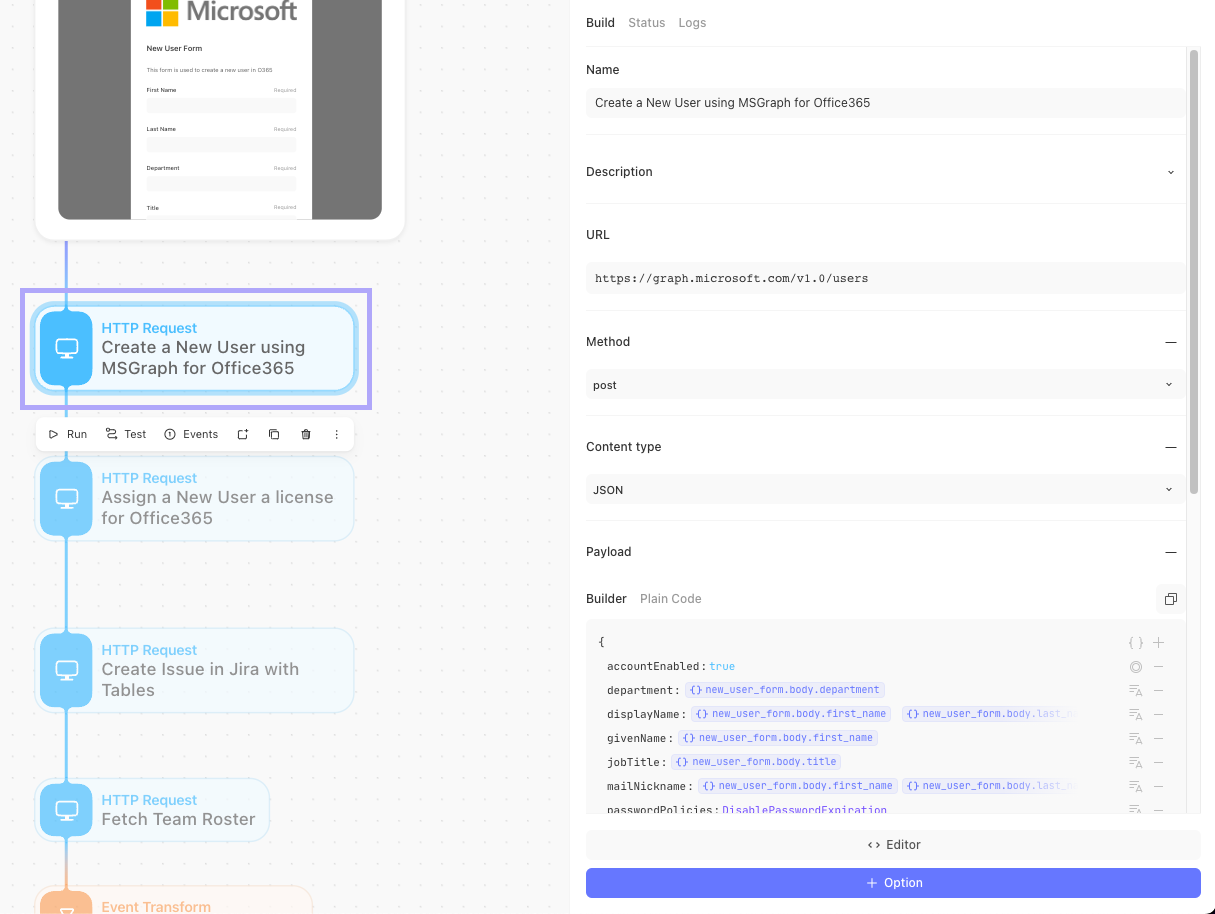Image resolution: width=1215 pixels, height=914 pixels.
Task: Select the Assign a New User license node
Action: [195, 498]
